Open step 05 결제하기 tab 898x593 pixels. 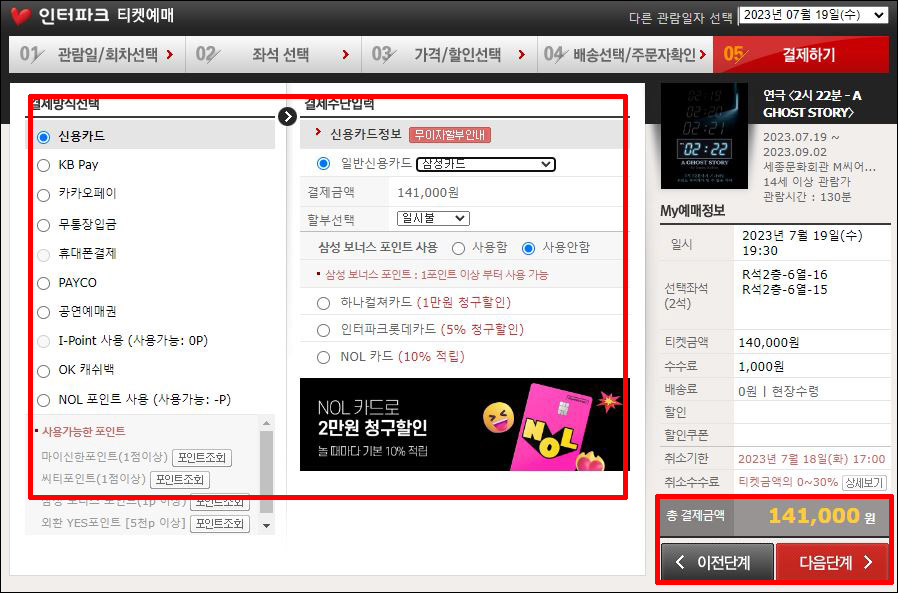801,54
